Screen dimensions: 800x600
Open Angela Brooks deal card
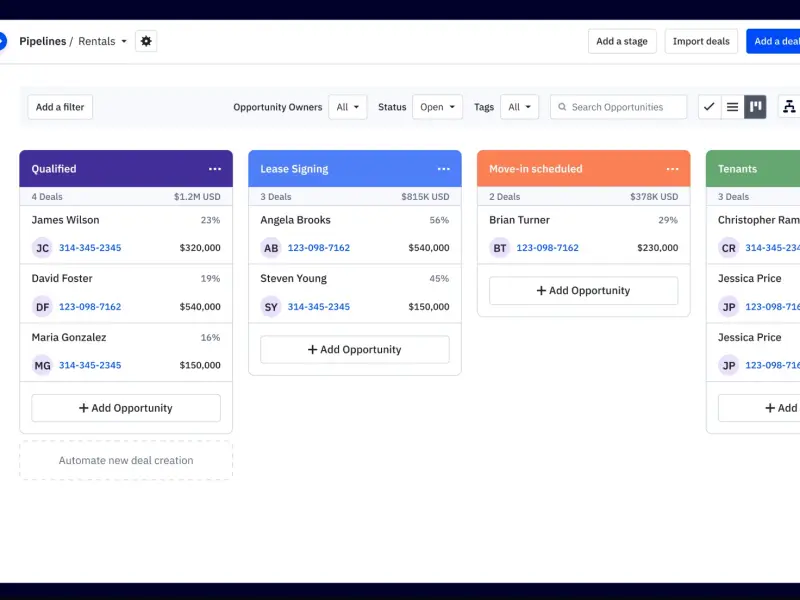(x=355, y=235)
